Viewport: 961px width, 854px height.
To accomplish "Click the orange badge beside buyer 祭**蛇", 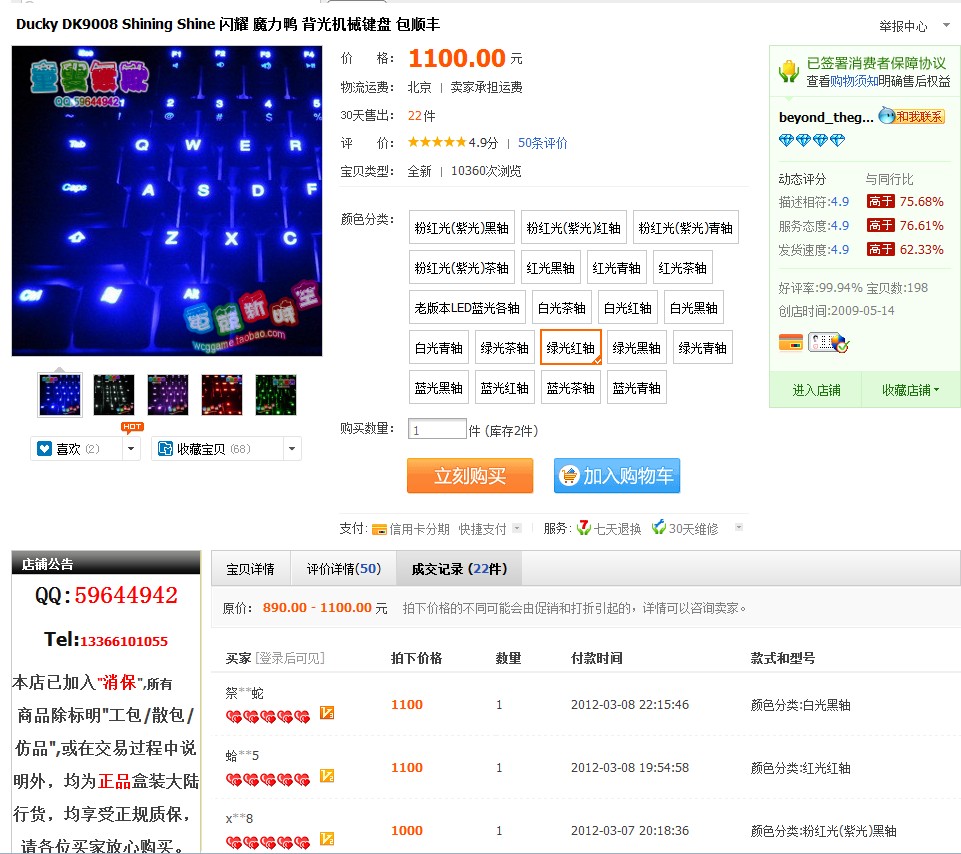I will point(327,713).
